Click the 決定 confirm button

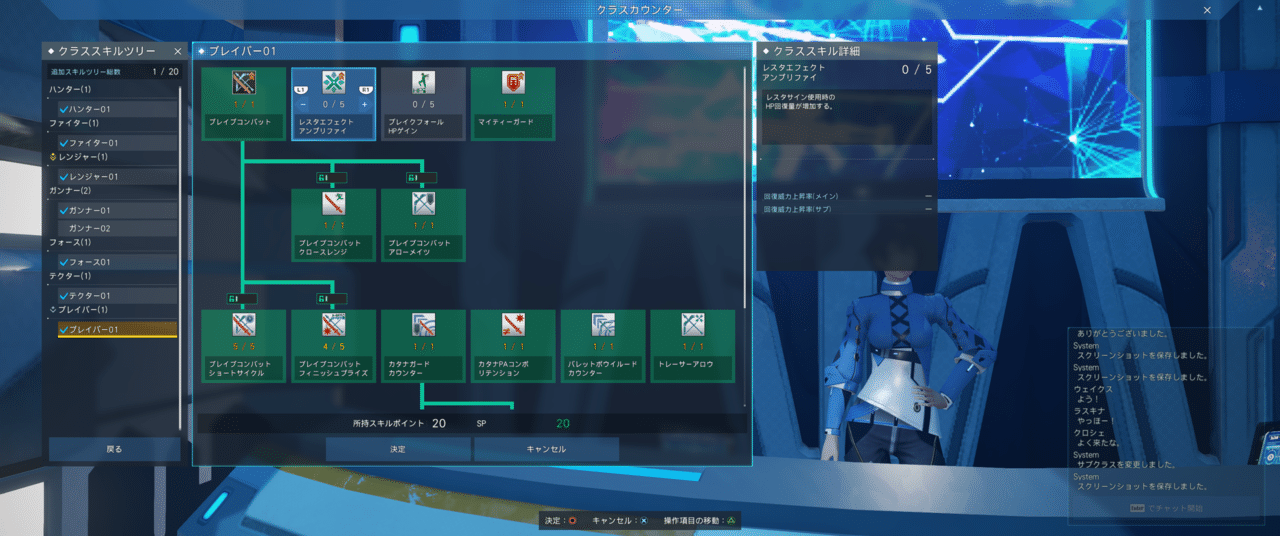coord(398,449)
